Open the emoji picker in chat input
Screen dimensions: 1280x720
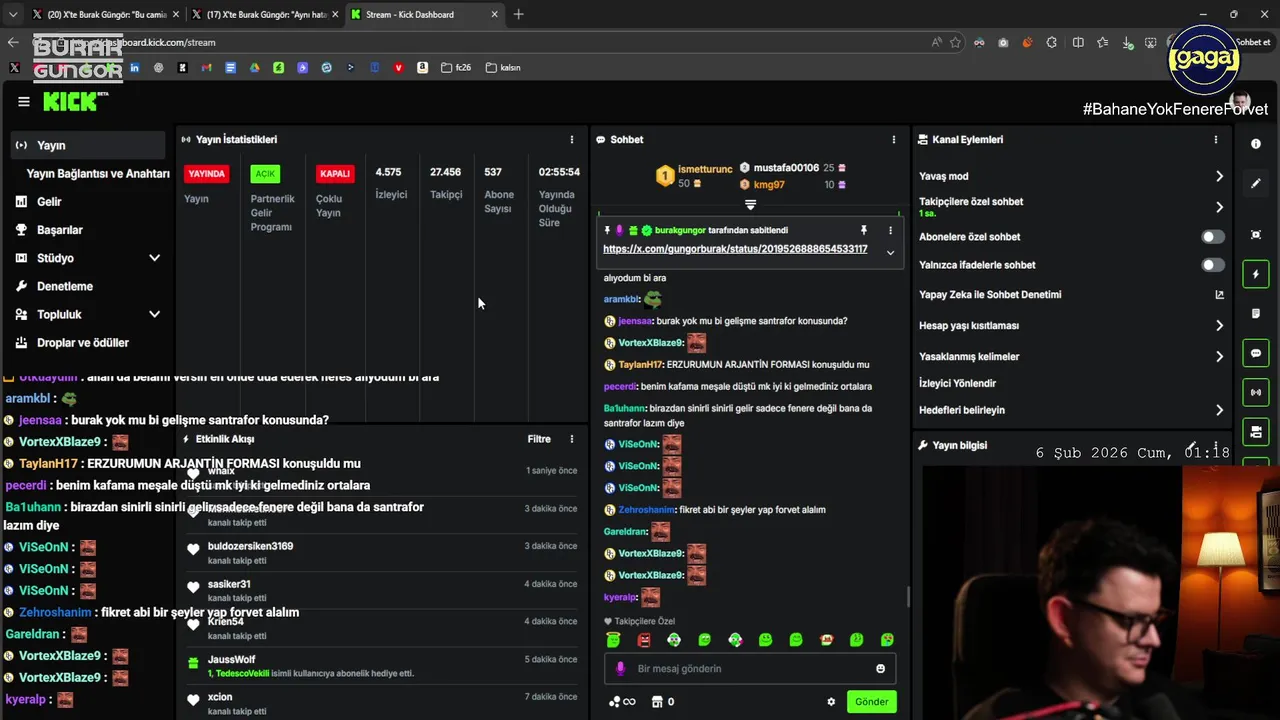880,669
